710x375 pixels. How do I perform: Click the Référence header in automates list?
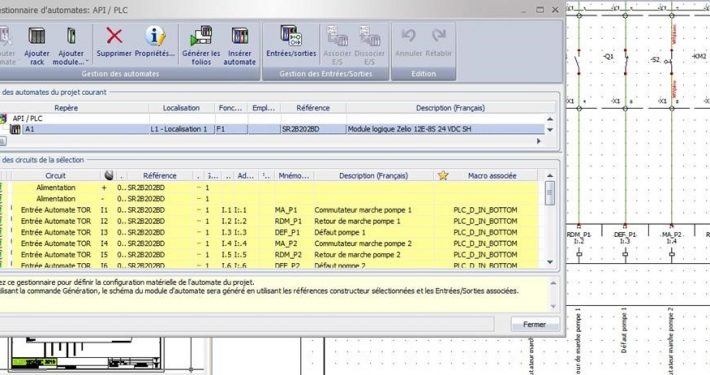313,108
